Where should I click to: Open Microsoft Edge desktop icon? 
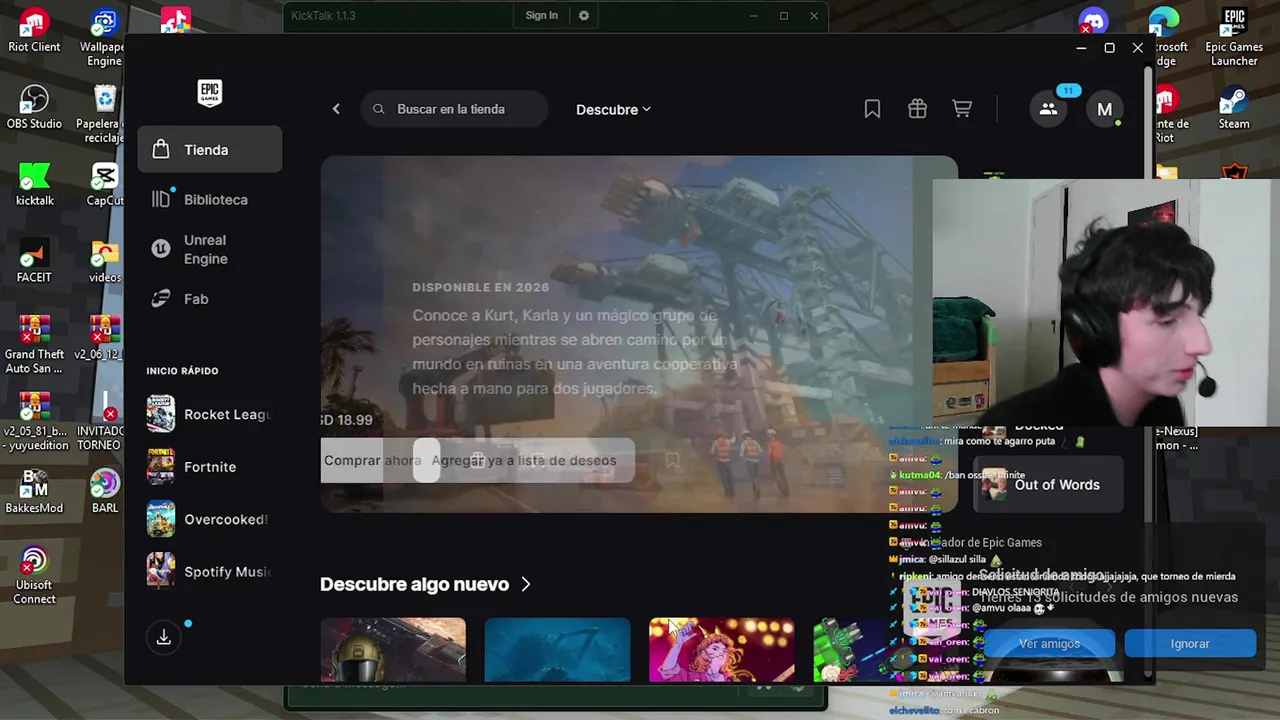coord(1164,37)
